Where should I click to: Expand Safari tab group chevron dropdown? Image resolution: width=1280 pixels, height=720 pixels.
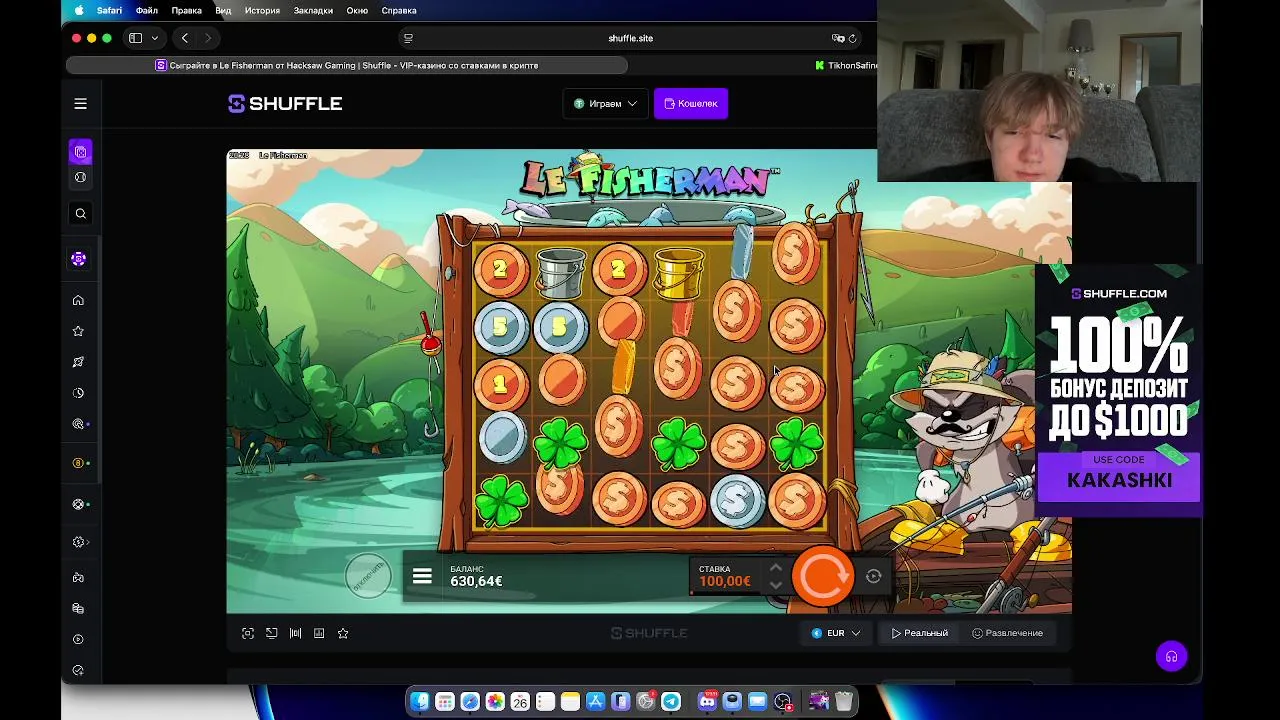[x=154, y=38]
